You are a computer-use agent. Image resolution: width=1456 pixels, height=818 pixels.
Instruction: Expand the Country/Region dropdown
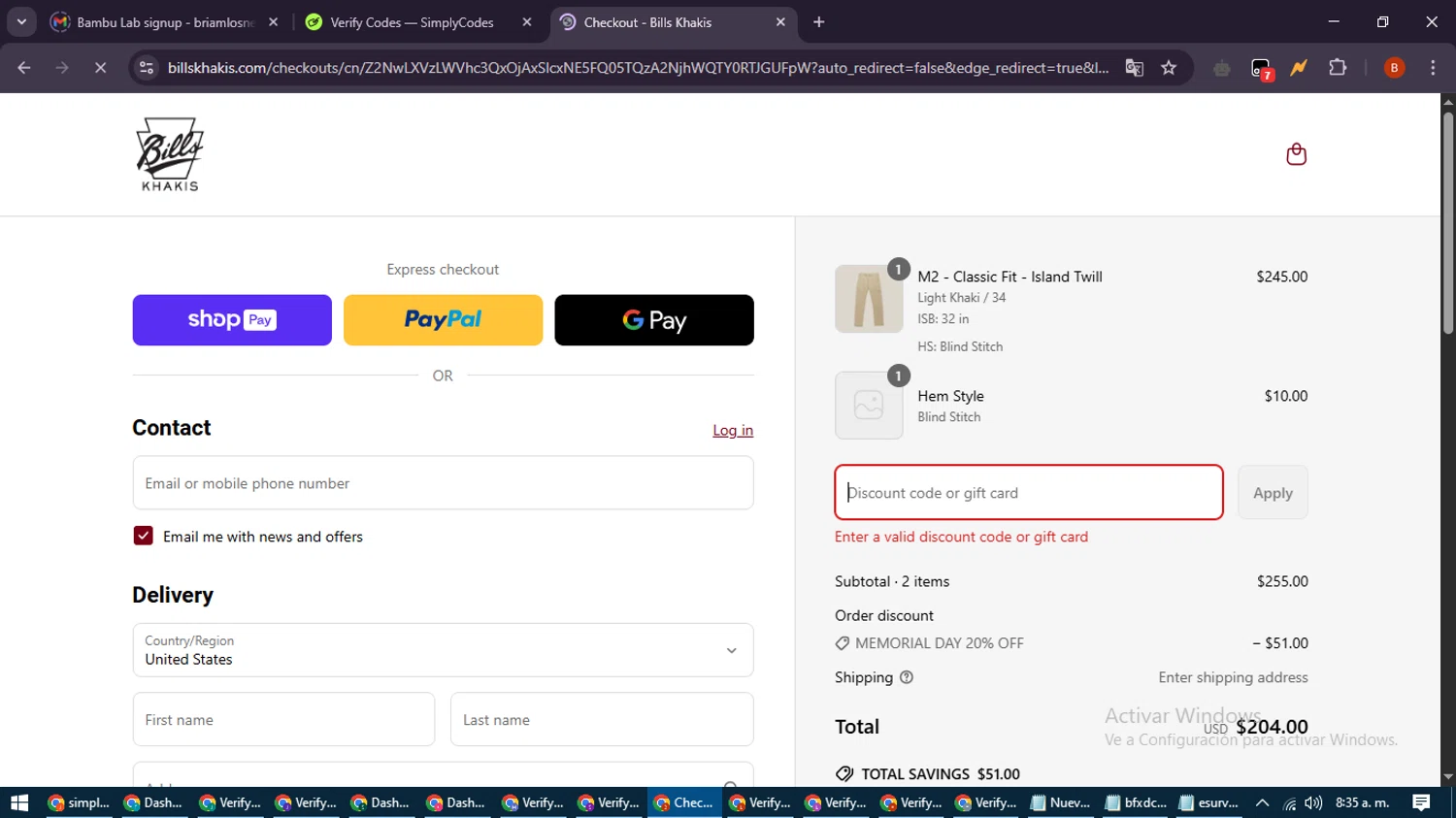click(x=443, y=650)
